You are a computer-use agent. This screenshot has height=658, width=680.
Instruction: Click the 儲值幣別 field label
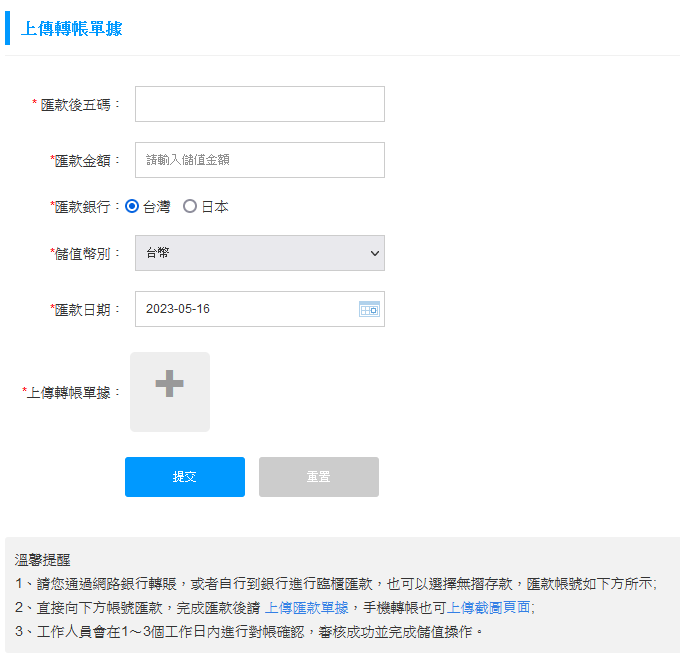pyautogui.click(x=86, y=253)
